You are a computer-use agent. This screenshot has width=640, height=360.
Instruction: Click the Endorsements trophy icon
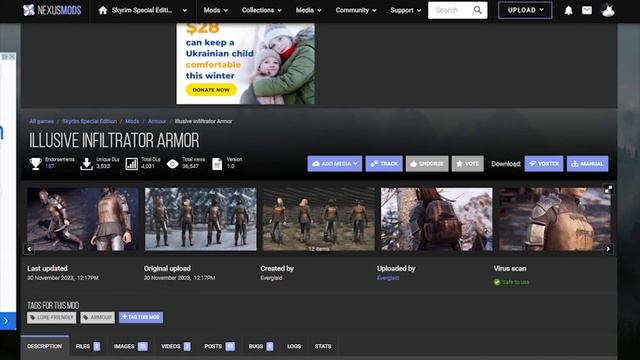[36, 164]
